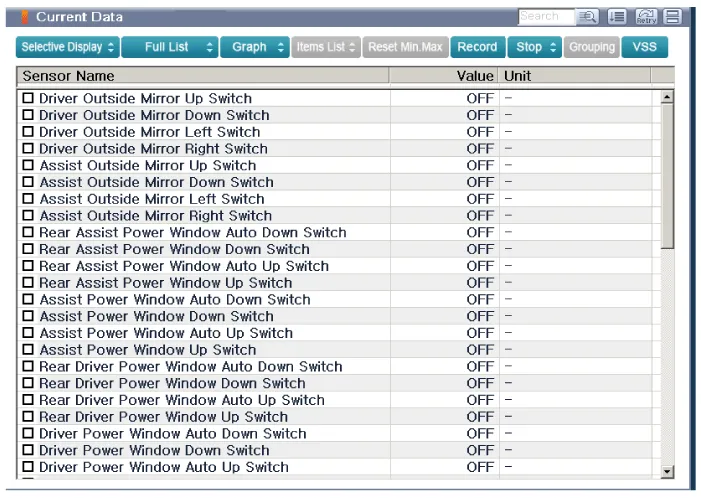701x498 pixels.
Task: Enable Driver Power Window Auto Down Switch
Action: pos(29,434)
